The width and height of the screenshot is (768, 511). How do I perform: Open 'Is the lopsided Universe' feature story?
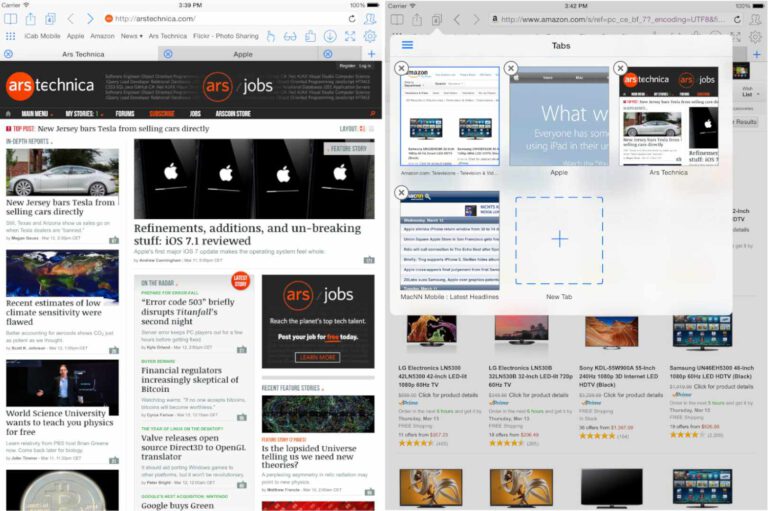pos(309,456)
